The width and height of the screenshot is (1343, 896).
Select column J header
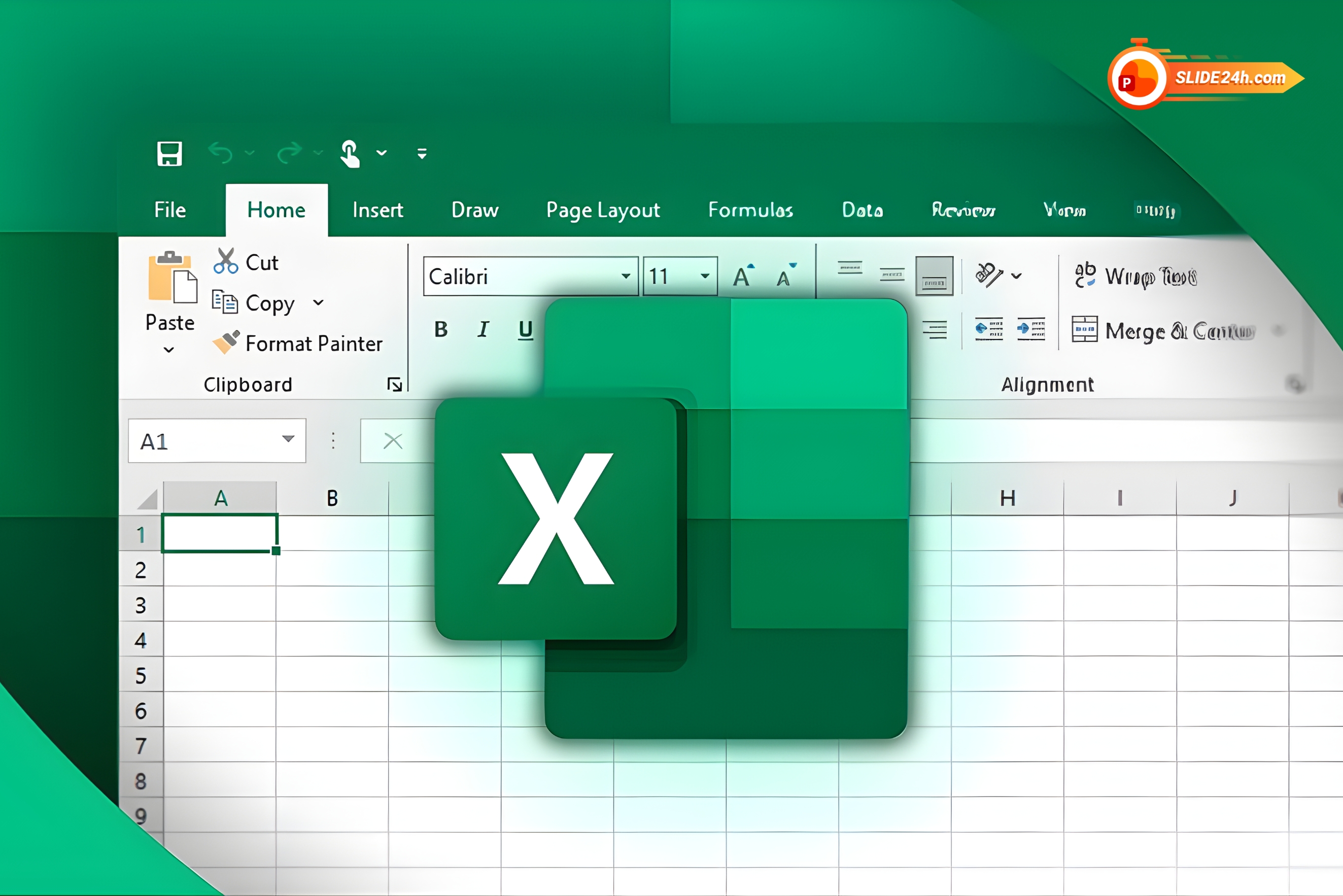tap(1233, 498)
